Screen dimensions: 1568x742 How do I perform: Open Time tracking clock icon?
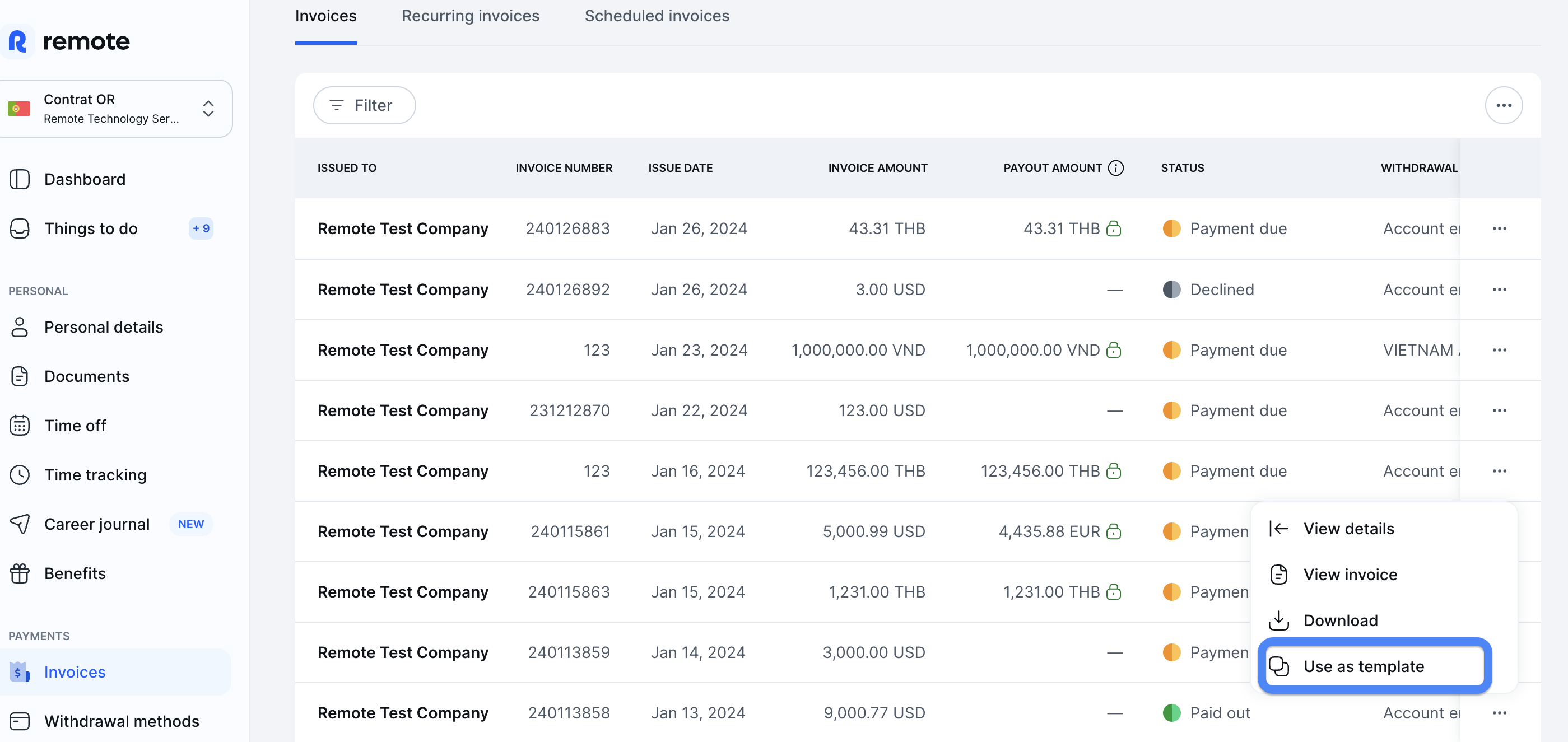point(20,475)
